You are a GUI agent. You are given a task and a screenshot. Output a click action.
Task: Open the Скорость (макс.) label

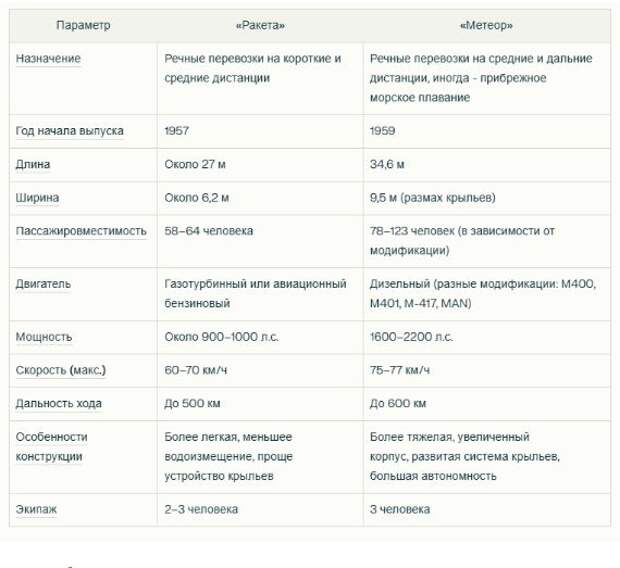click(61, 370)
